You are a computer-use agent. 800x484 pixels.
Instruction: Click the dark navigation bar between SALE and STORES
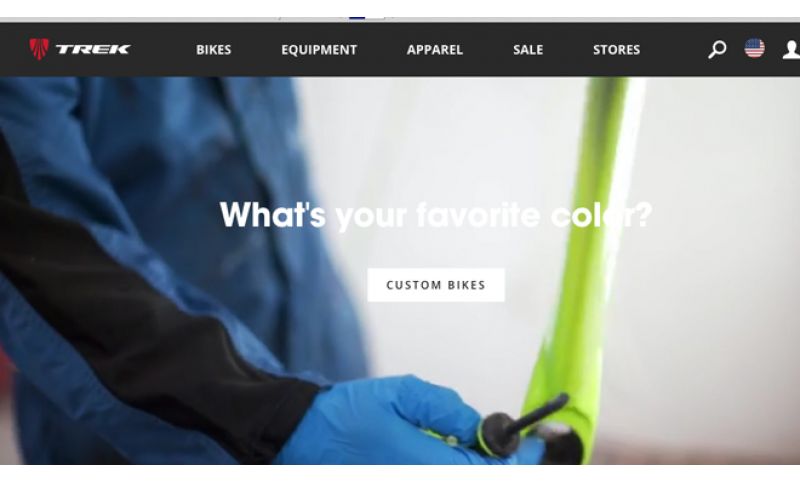coord(568,49)
